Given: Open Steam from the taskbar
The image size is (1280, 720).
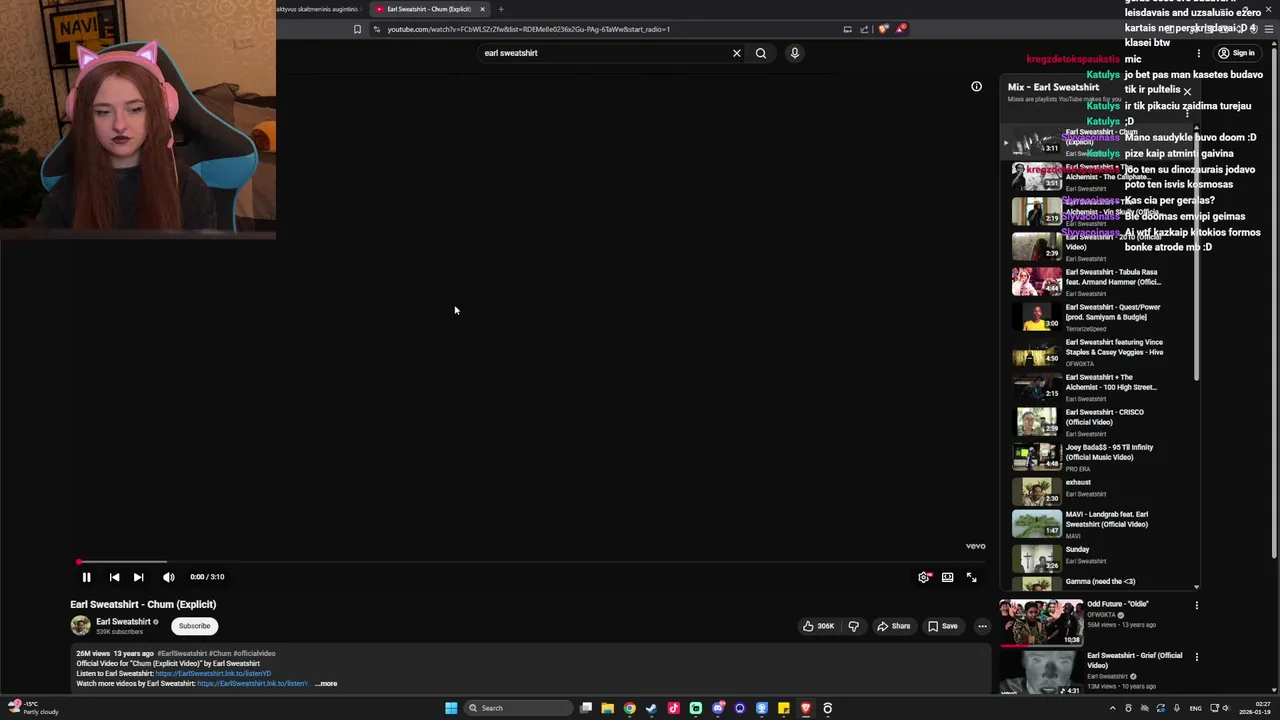Looking at the screenshot, I should coord(651,708).
